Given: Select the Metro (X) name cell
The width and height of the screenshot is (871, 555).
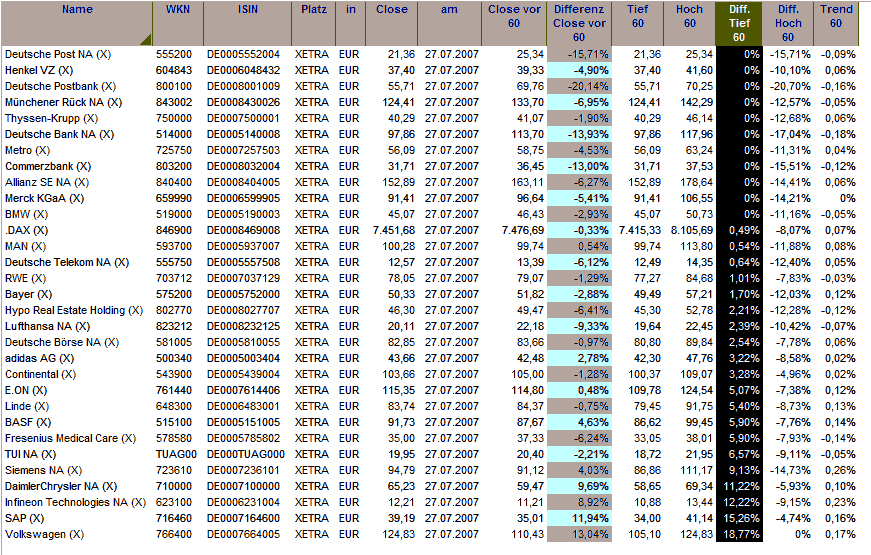Looking at the screenshot, I should click(x=27, y=151).
